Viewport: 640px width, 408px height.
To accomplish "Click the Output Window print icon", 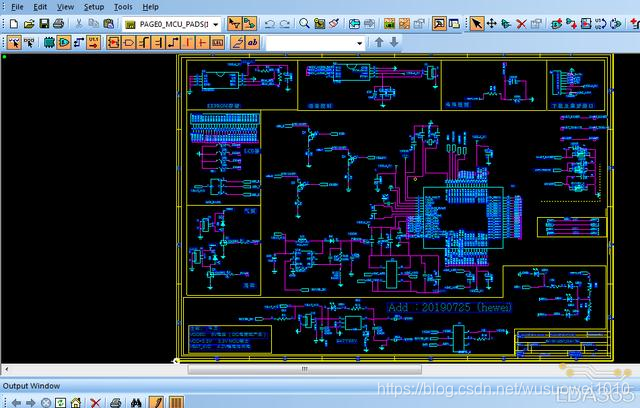I will coord(116,403).
